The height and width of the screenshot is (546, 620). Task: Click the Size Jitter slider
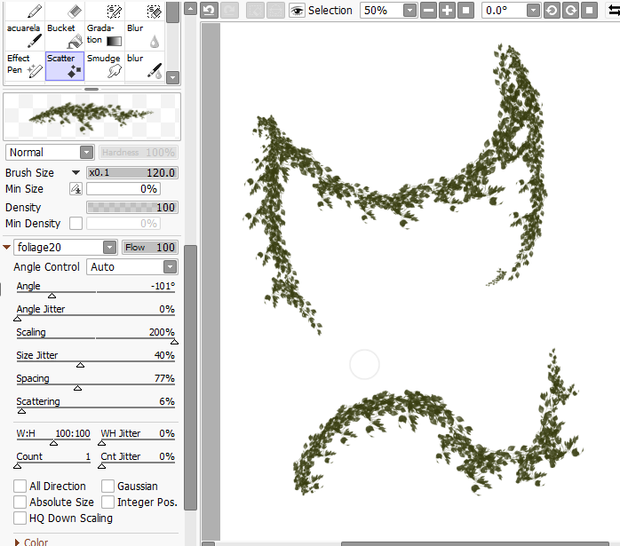coord(95,359)
